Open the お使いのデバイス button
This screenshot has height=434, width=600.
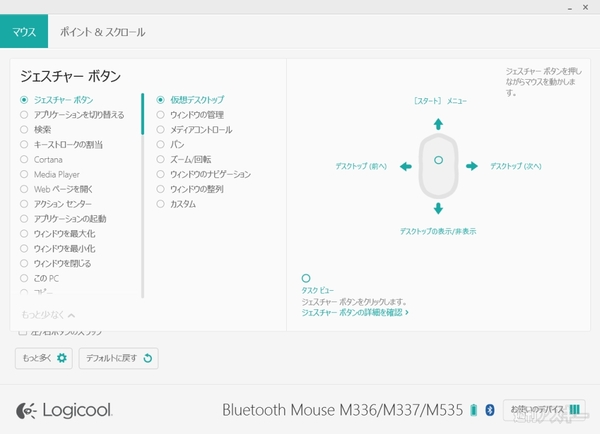[x=544, y=410]
